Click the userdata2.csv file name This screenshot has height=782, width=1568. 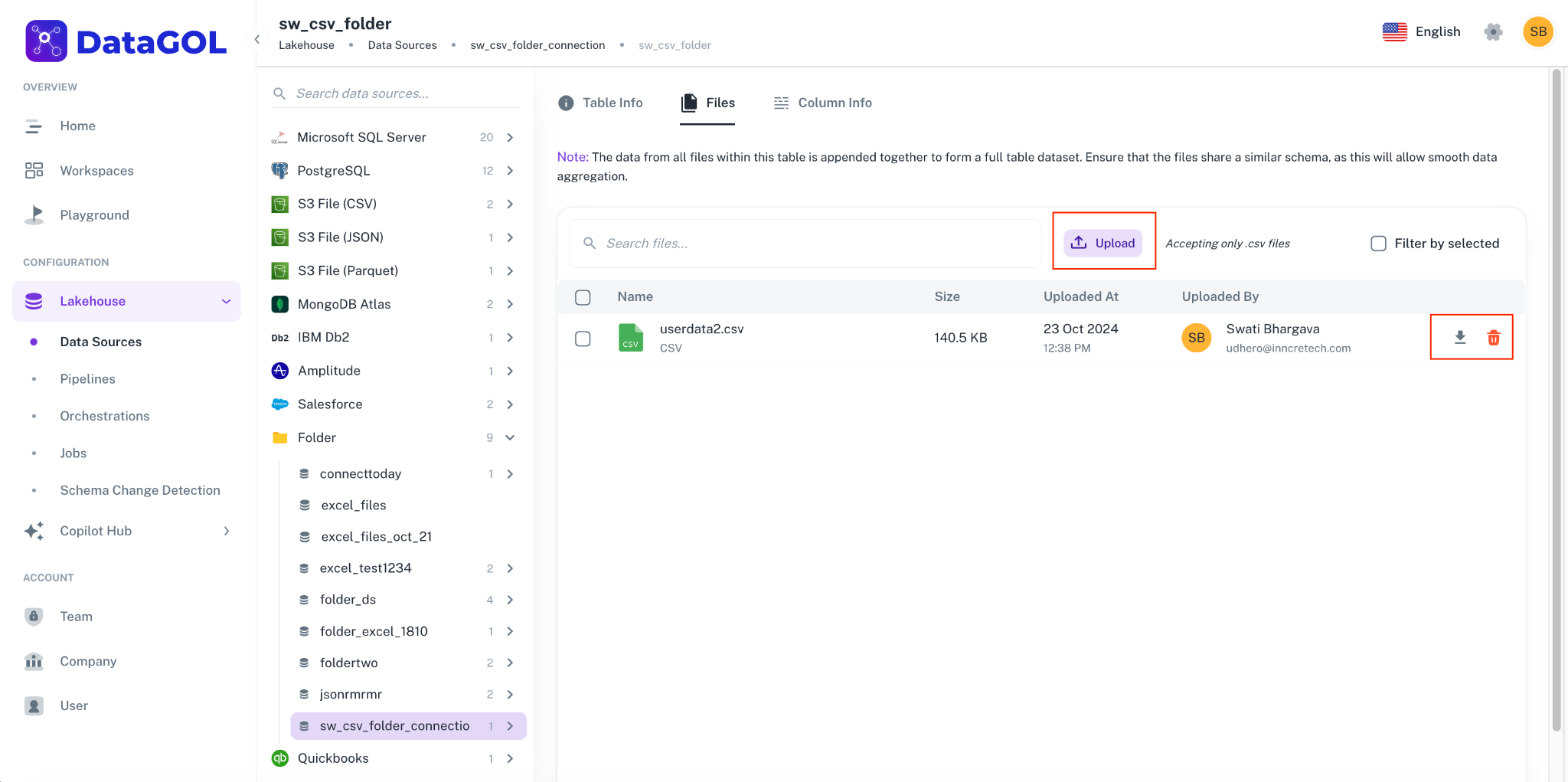[701, 329]
